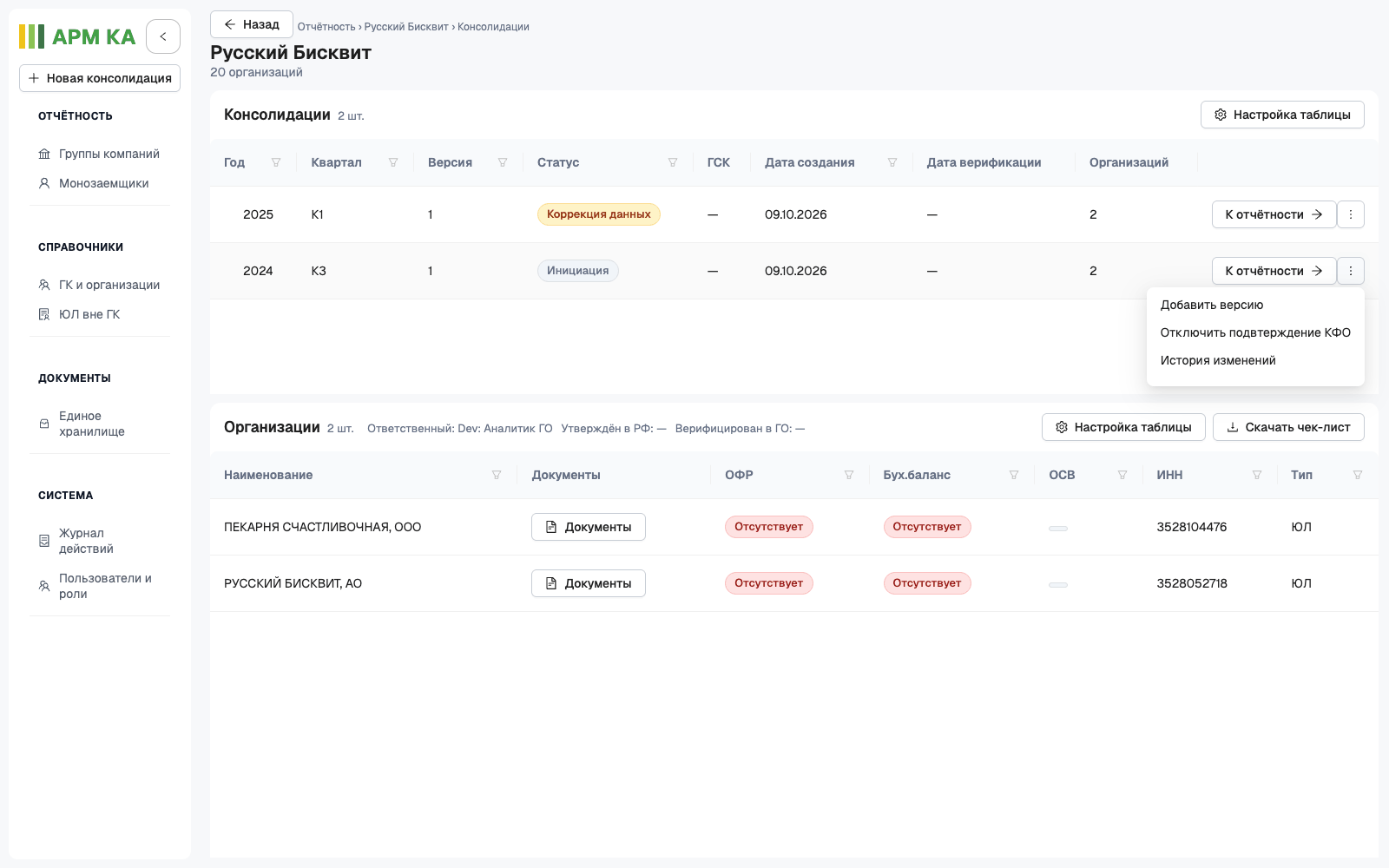Click the Дата создания filter icon
The image size is (1389, 868).
click(892, 162)
